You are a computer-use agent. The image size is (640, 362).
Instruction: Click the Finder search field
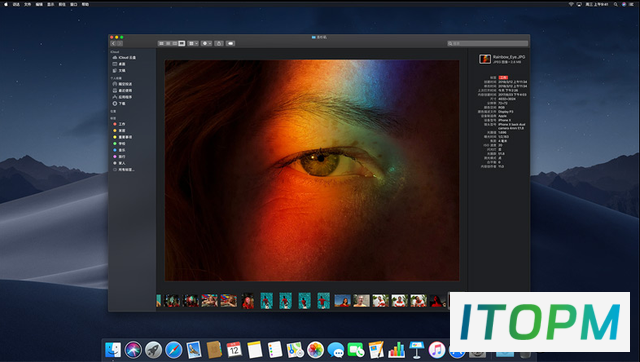click(488, 43)
